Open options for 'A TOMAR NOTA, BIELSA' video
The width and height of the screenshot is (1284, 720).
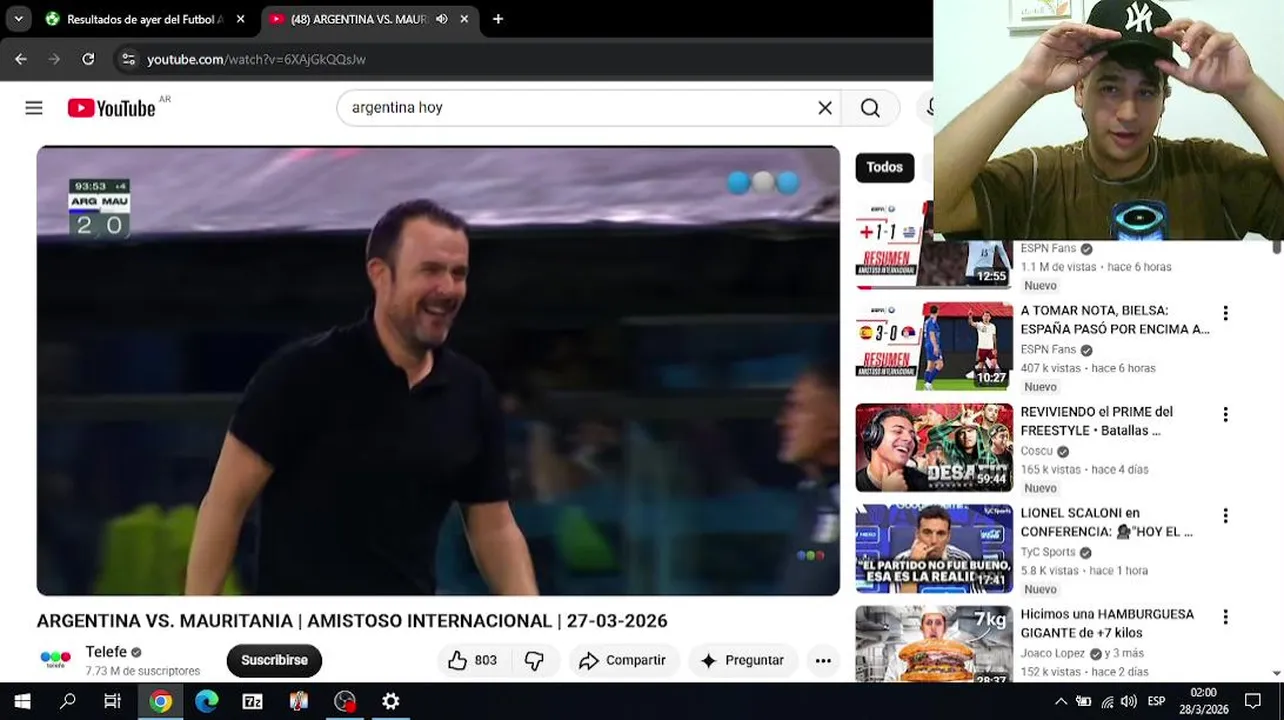[x=1225, y=313]
